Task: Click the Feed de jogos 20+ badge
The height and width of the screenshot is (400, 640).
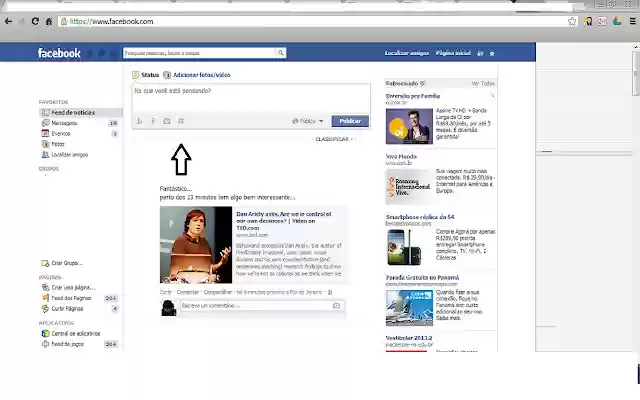Action: 111,344
